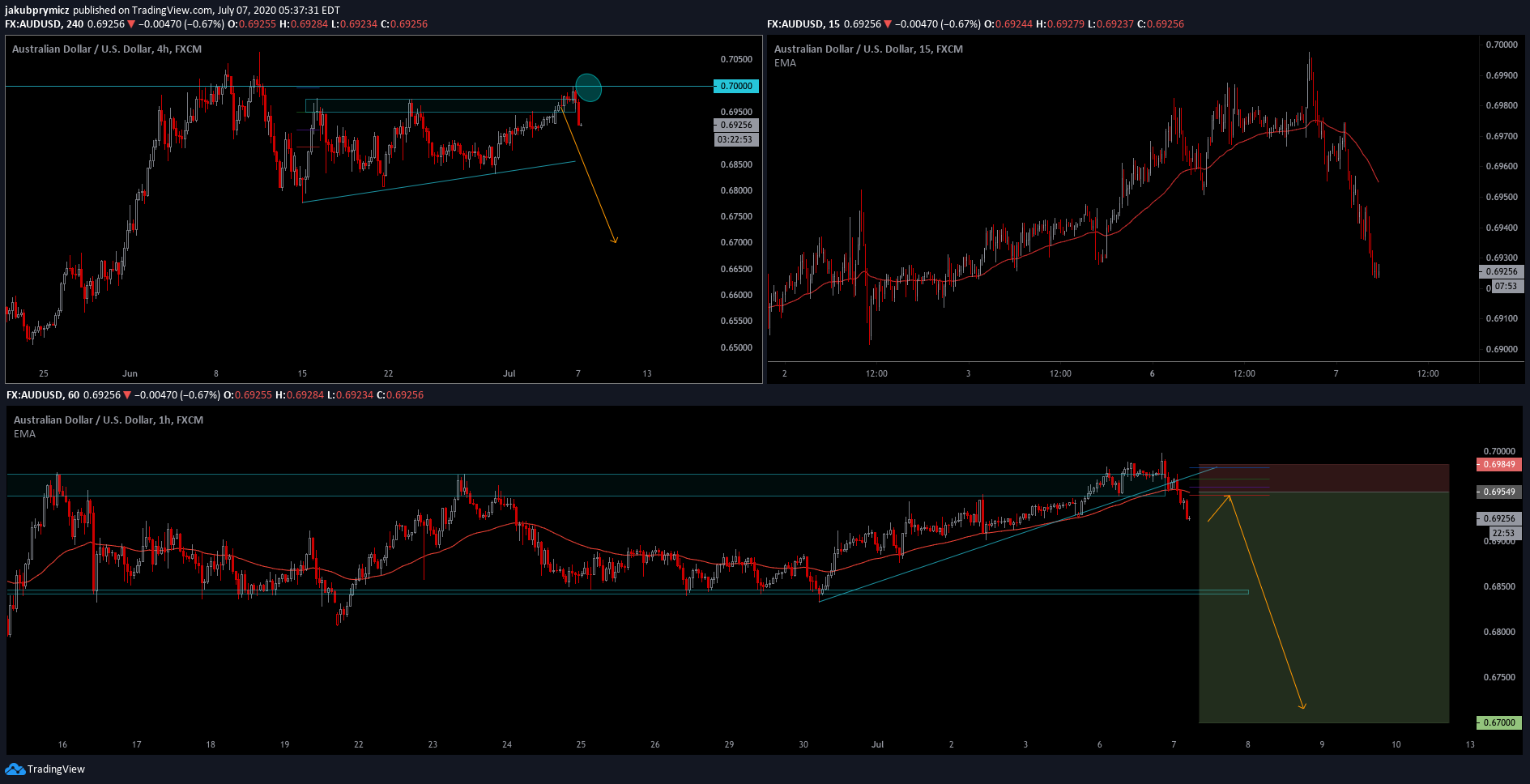
Task: Select the FX:AUDUSD, 60 header symbol
Action: pyautogui.click(x=43, y=395)
